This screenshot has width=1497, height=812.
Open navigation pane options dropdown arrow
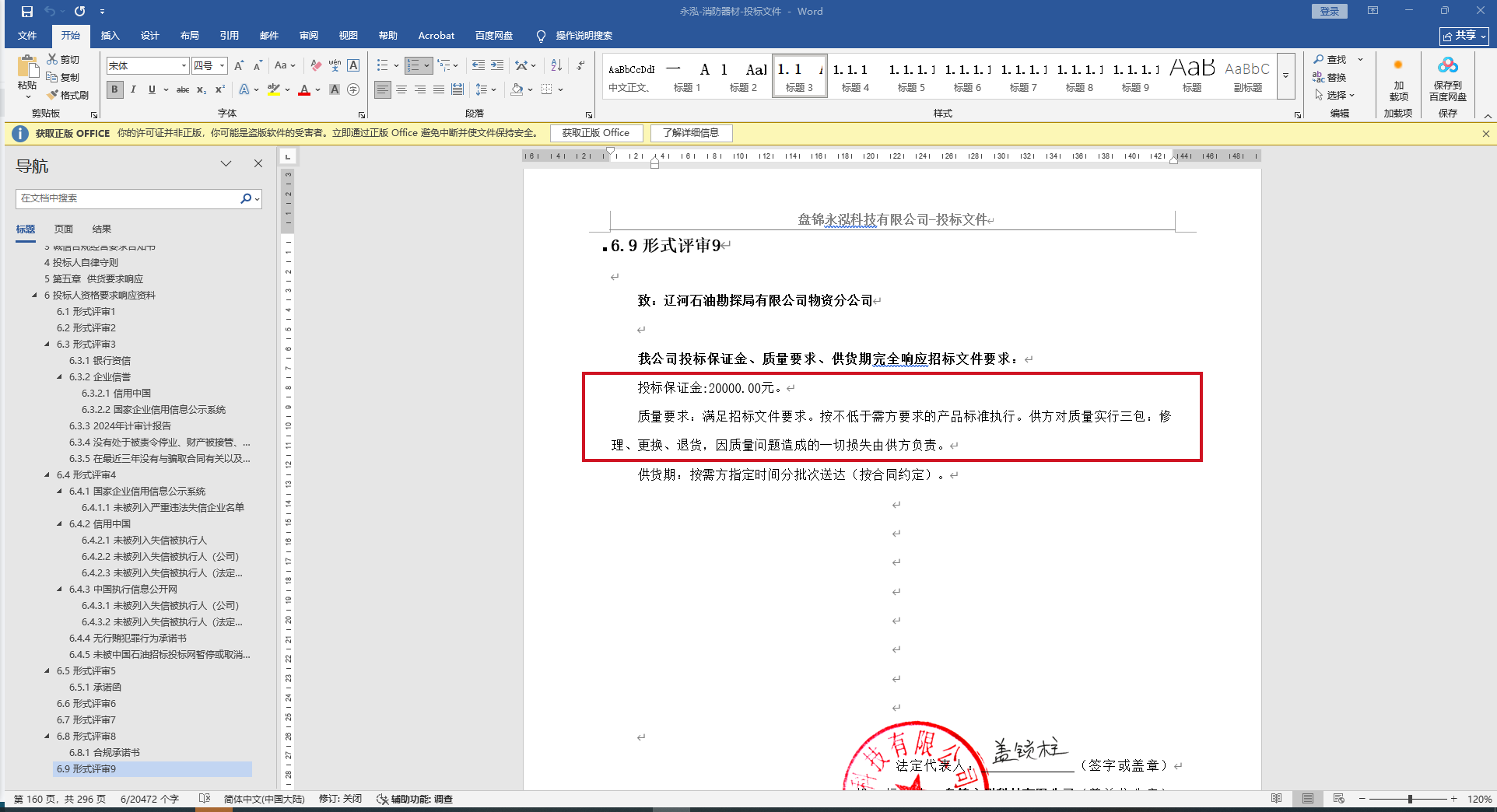point(226,163)
